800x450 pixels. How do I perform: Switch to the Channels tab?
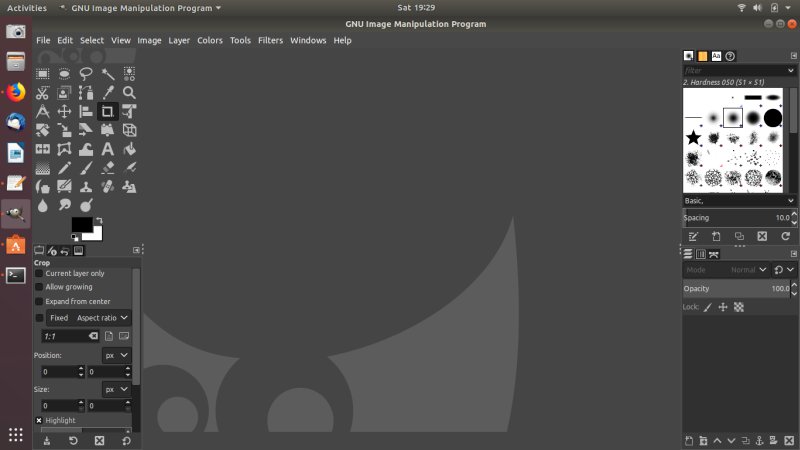(701, 254)
